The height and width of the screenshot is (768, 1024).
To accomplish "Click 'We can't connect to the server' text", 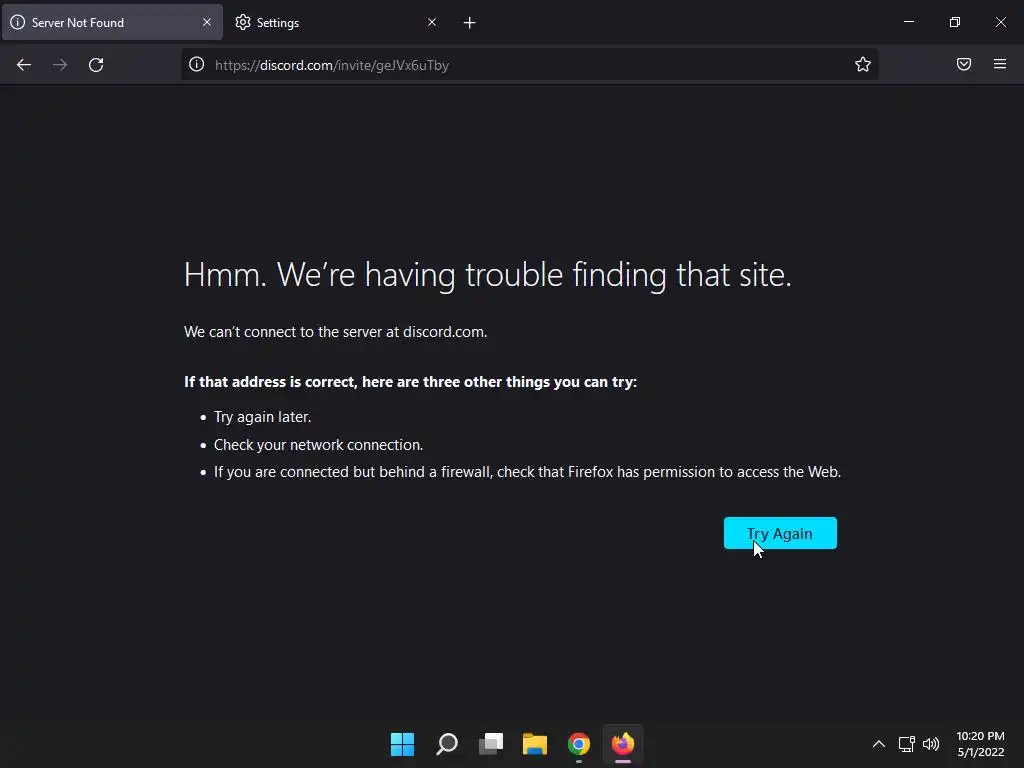I will click(336, 332).
